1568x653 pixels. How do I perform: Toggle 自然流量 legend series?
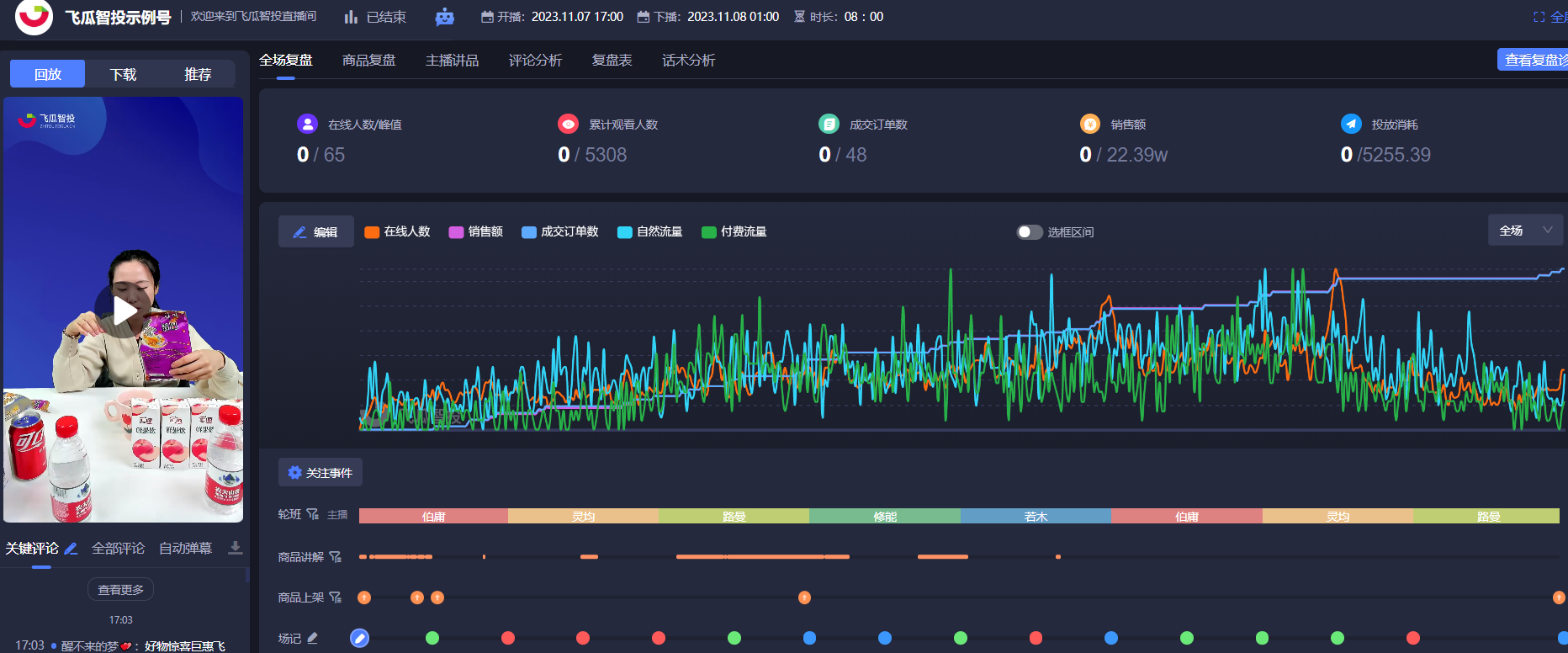point(649,231)
